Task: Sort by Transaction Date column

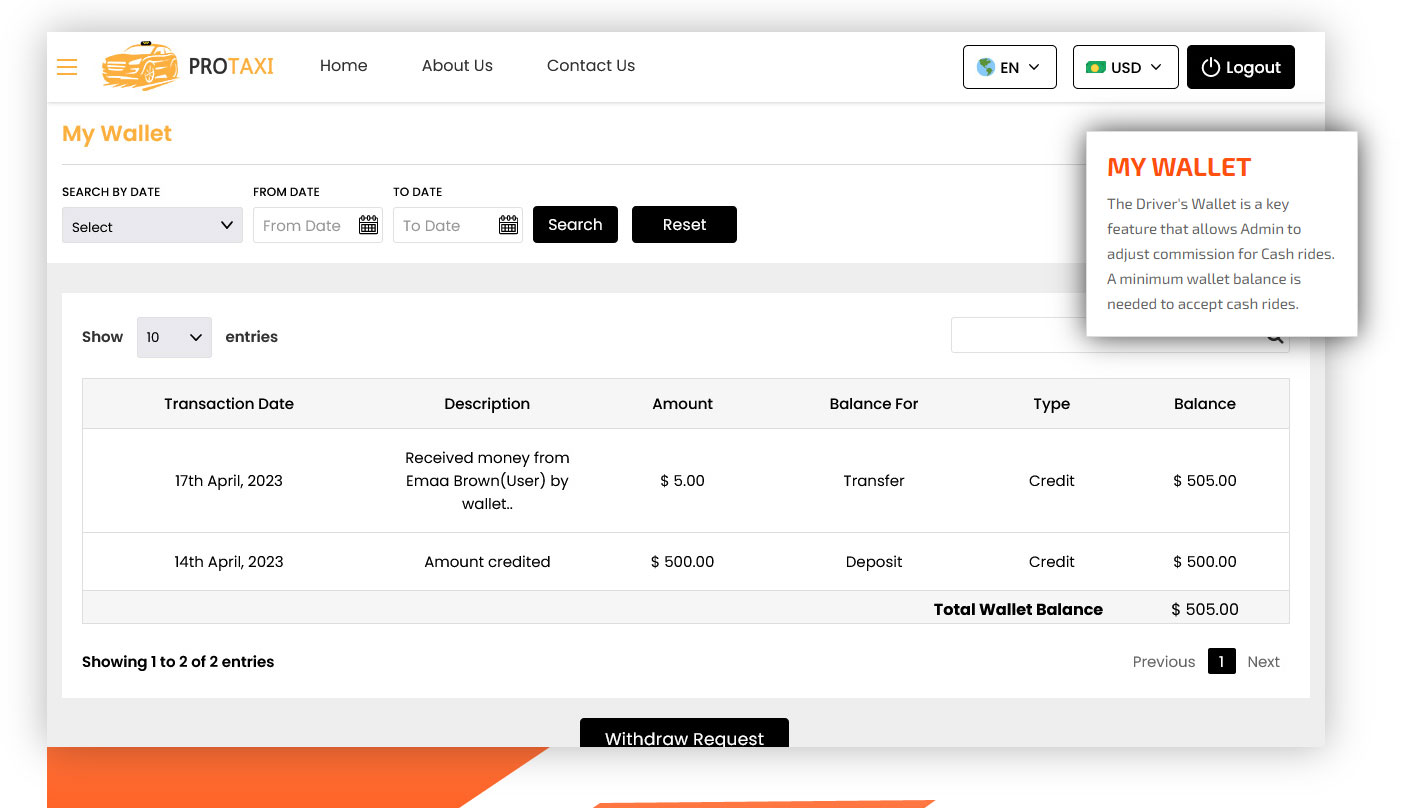Action: tap(229, 404)
